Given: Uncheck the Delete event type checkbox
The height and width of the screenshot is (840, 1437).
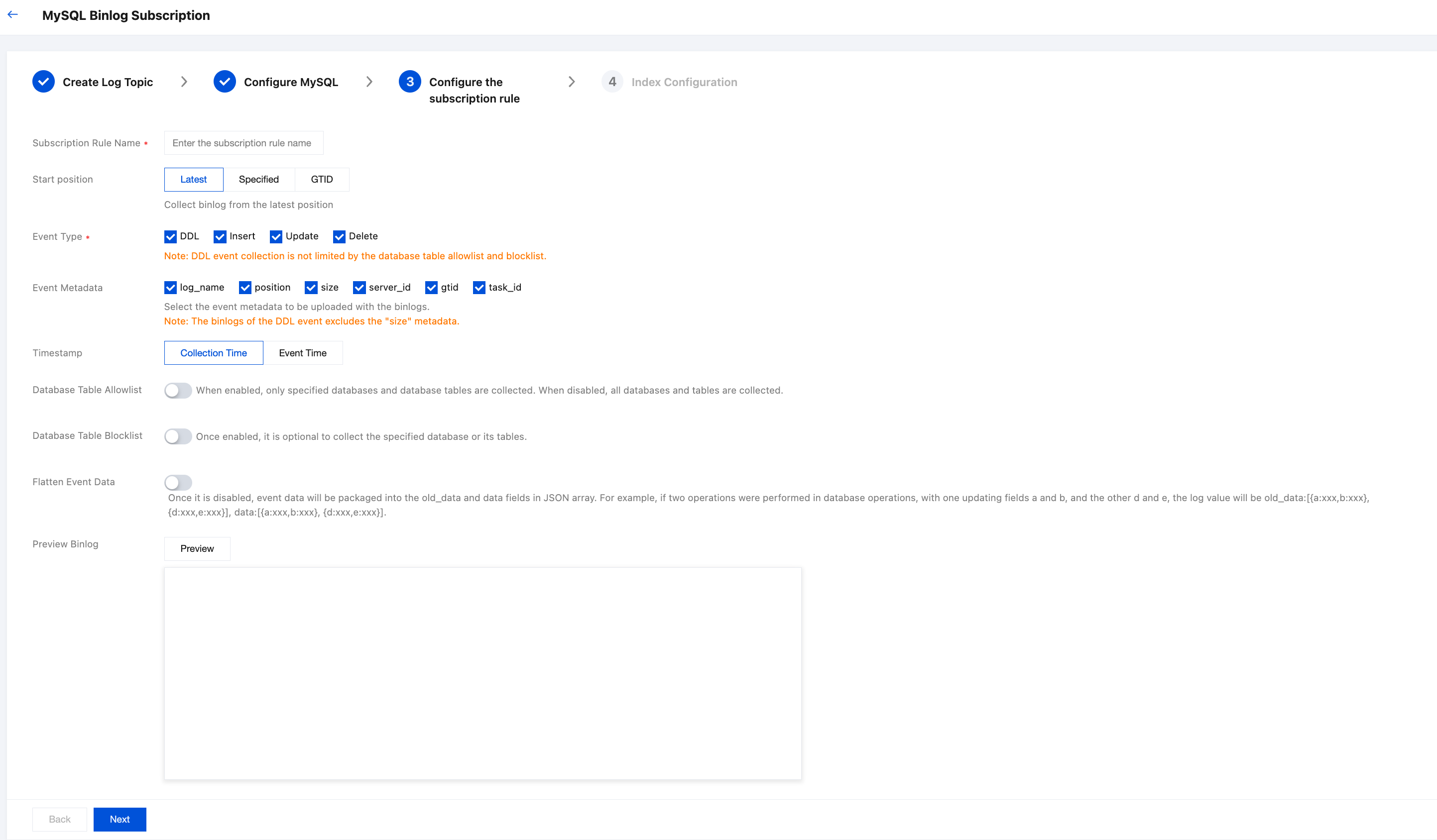Looking at the screenshot, I should [339, 236].
